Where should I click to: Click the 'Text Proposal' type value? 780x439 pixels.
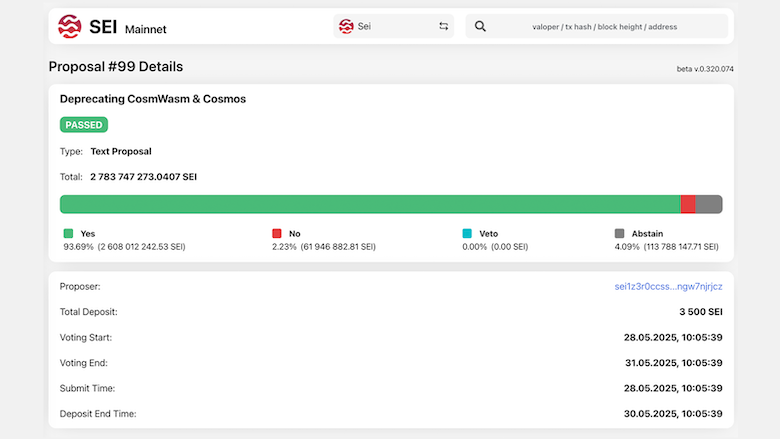click(x=121, y=151)
